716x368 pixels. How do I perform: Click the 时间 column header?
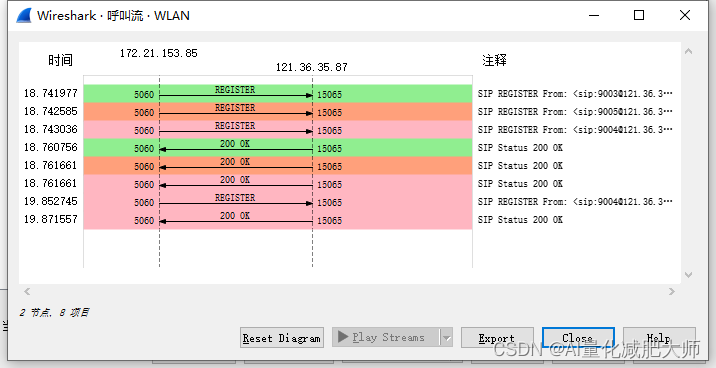(61, 60)
